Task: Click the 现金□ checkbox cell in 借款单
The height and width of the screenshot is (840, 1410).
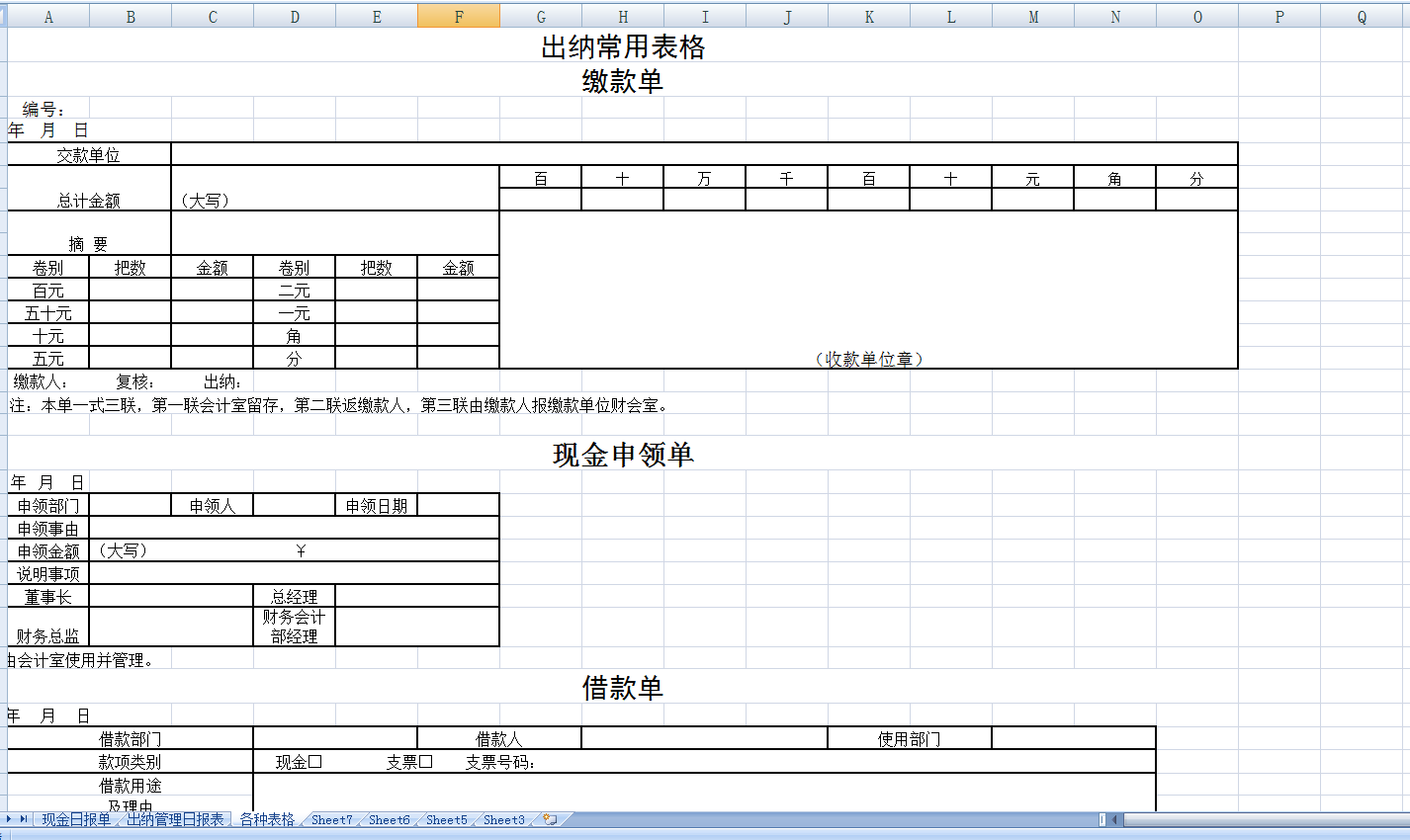Action: tap(294, 761)
